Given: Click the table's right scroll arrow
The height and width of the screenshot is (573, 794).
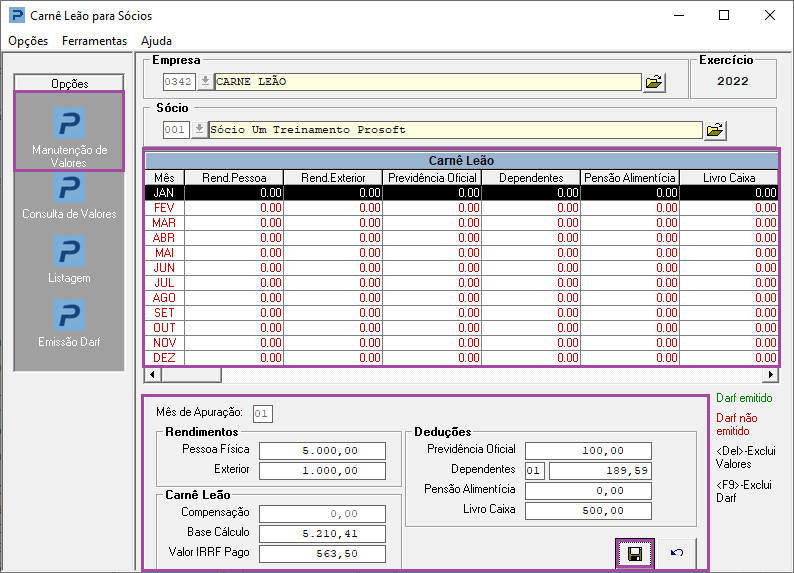Looking at the screenshot, I should coord(770,375).
